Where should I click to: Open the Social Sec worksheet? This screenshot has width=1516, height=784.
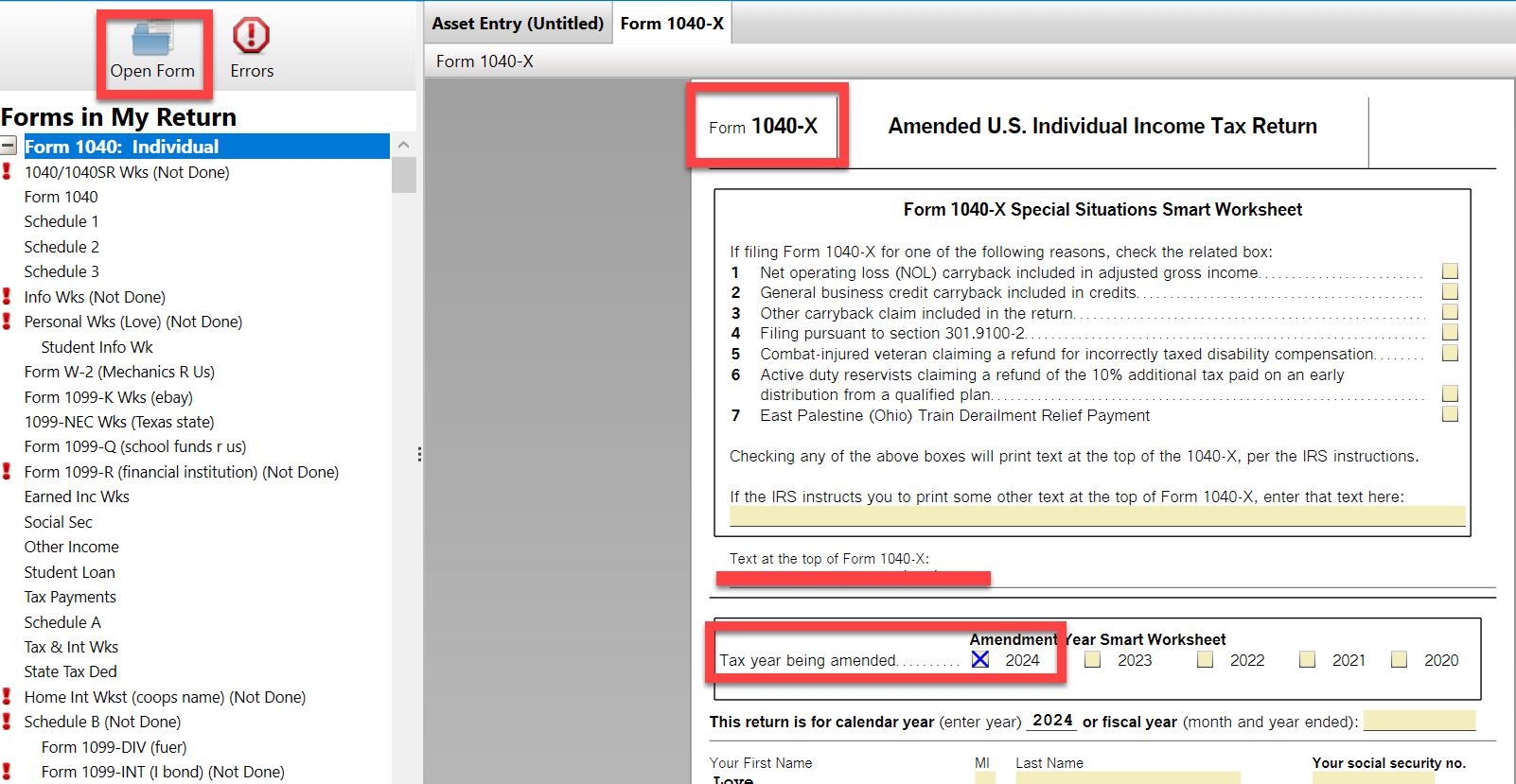point(59,522)
